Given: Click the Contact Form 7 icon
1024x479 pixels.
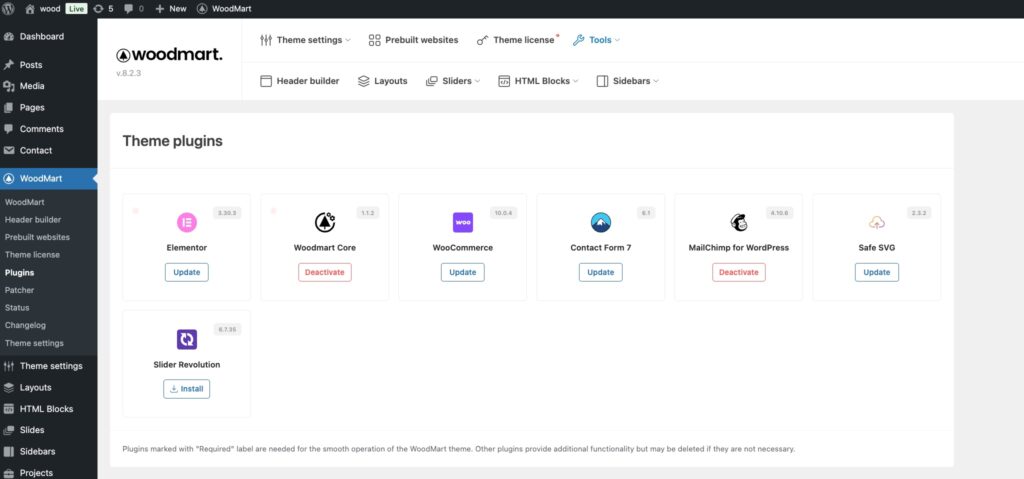Looking at the screenshot, I should [x=601, y=222].
